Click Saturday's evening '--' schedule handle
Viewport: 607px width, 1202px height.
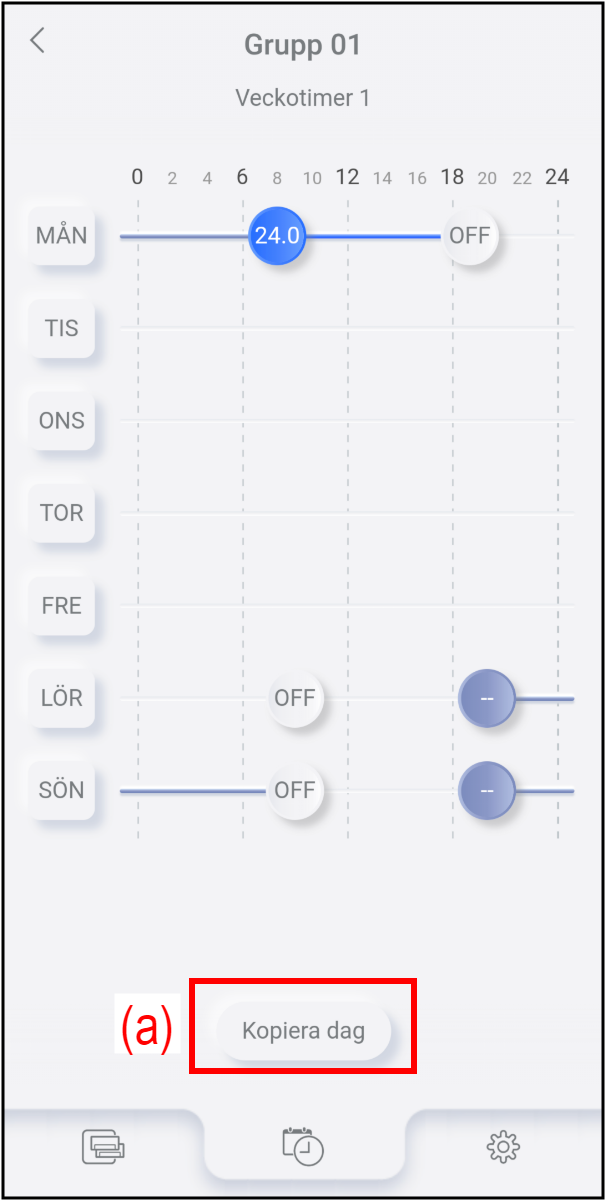(x=487, y=697)
